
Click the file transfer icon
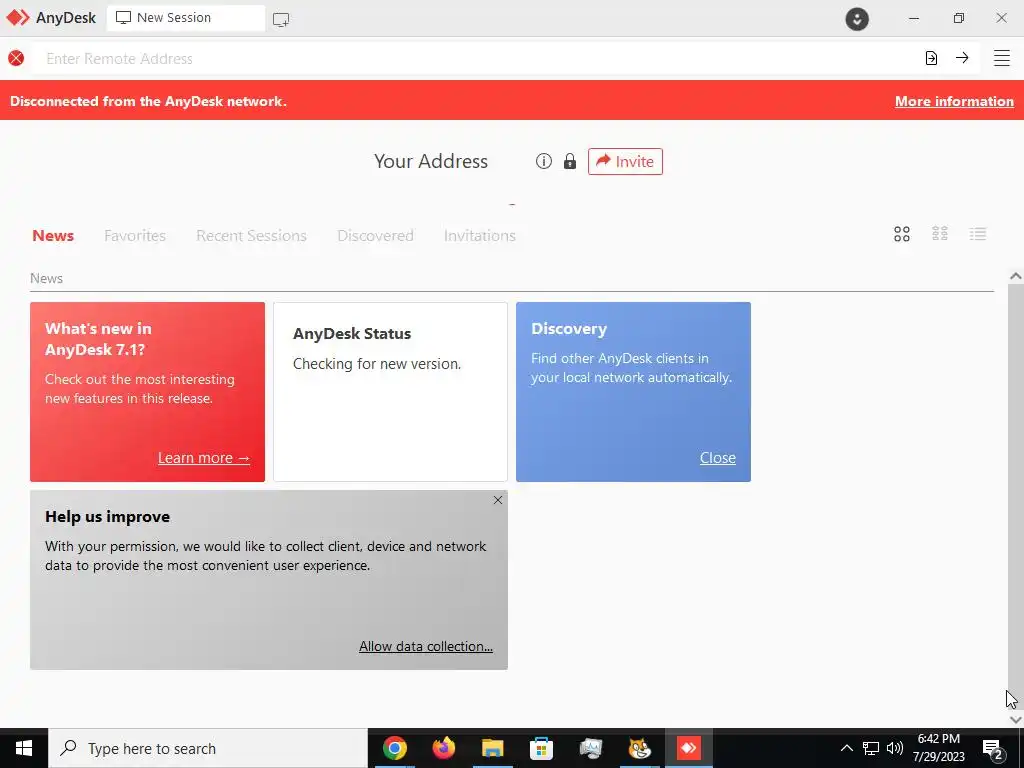point(931,58)
